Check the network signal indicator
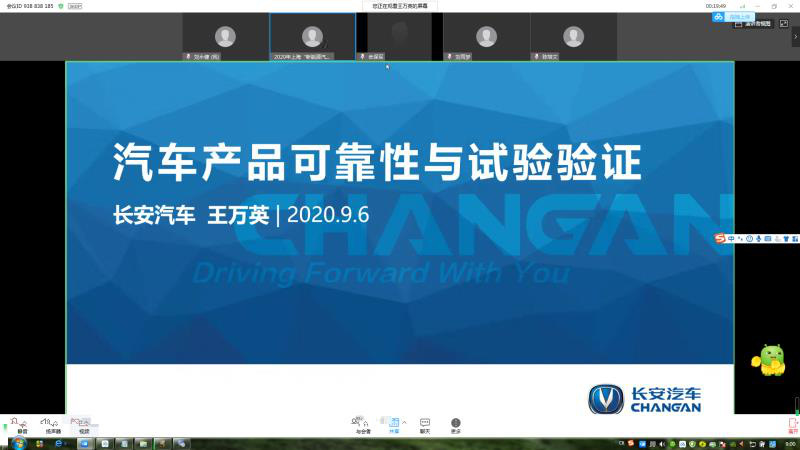Image resolution: width=800 pixels, height=450 pixels. (742, 6)
